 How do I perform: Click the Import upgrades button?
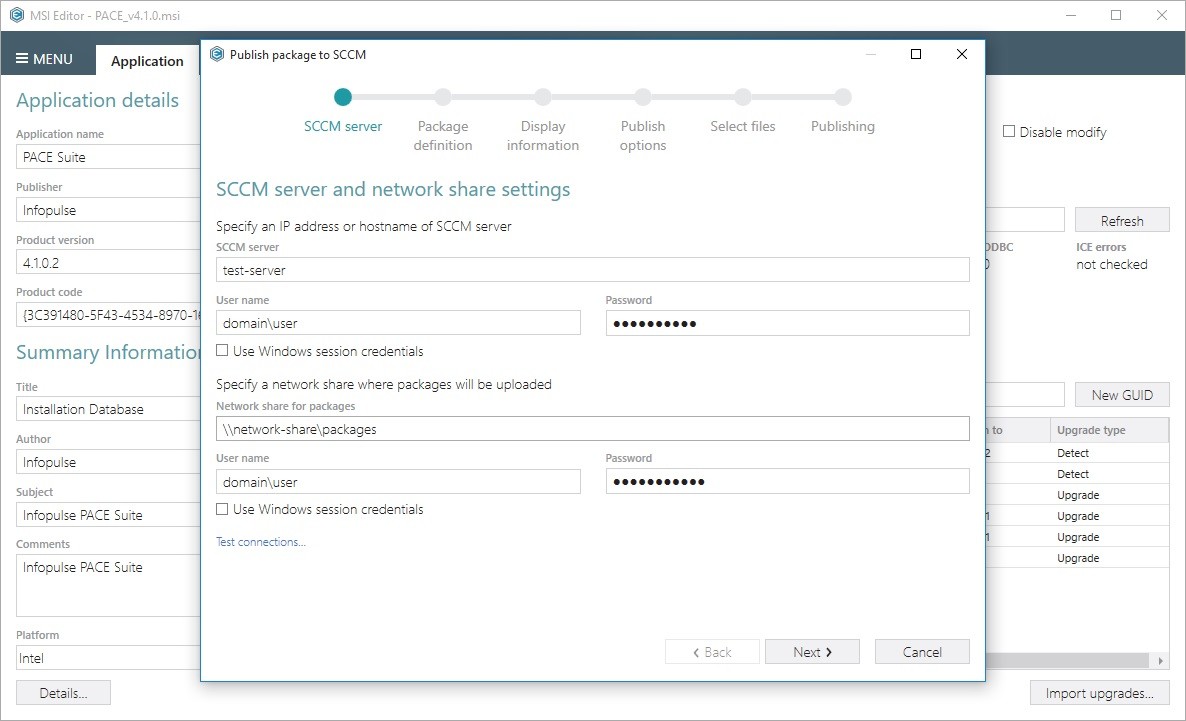point(1099,693)
